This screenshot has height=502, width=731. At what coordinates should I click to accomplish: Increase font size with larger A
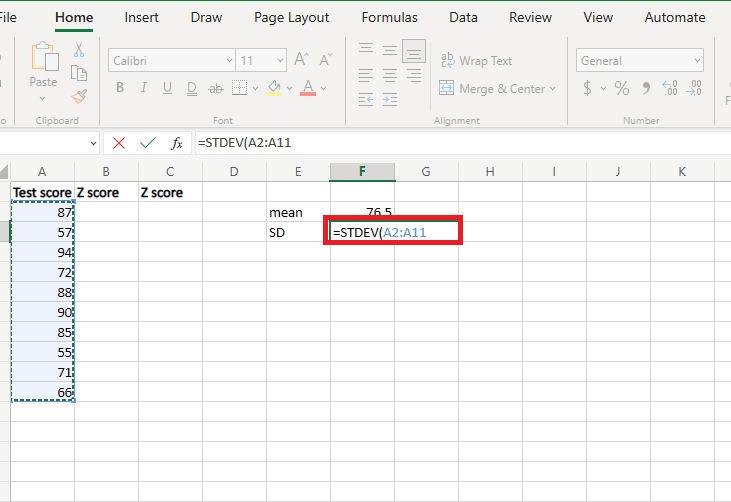click(301, 59)
